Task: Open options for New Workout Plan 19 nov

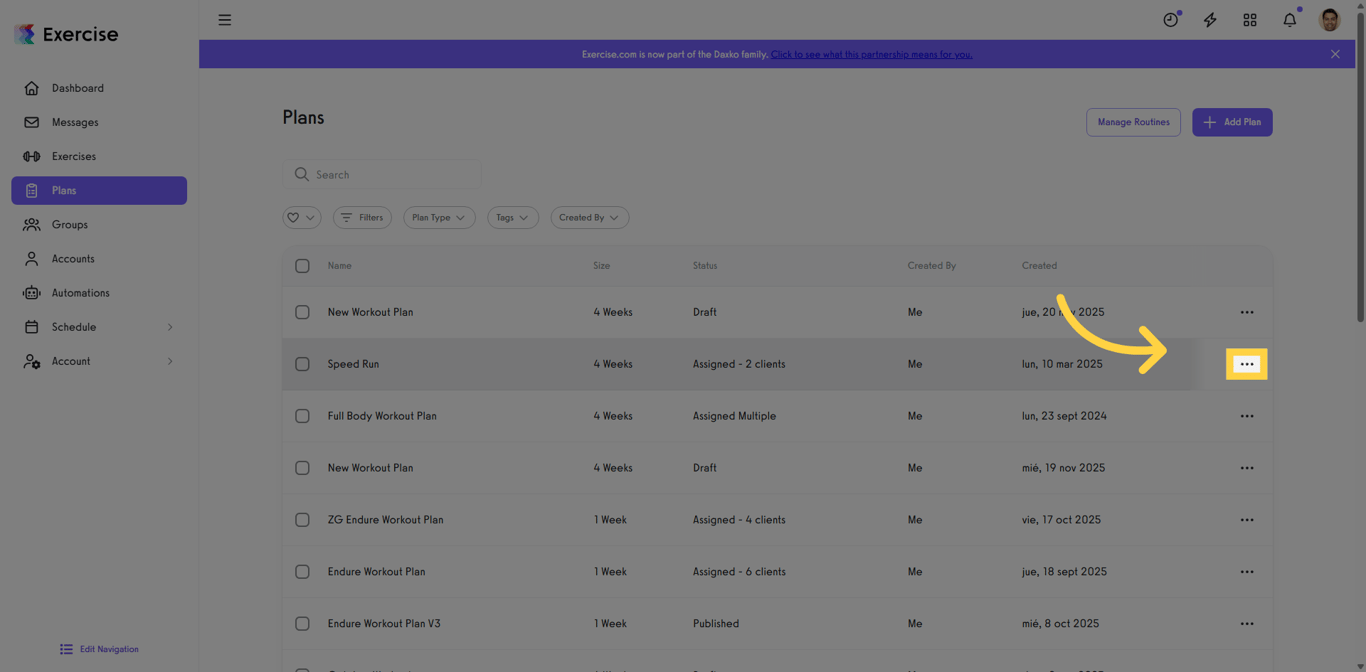Action: (x=1247, y=468)
